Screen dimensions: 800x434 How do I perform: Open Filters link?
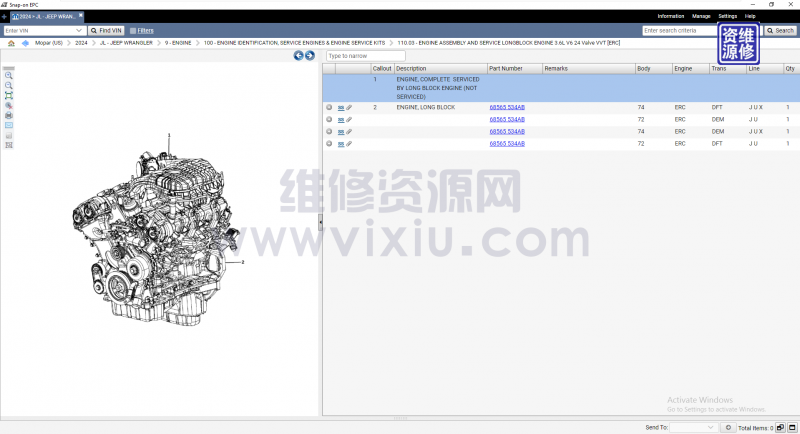(x=145, y=31)
